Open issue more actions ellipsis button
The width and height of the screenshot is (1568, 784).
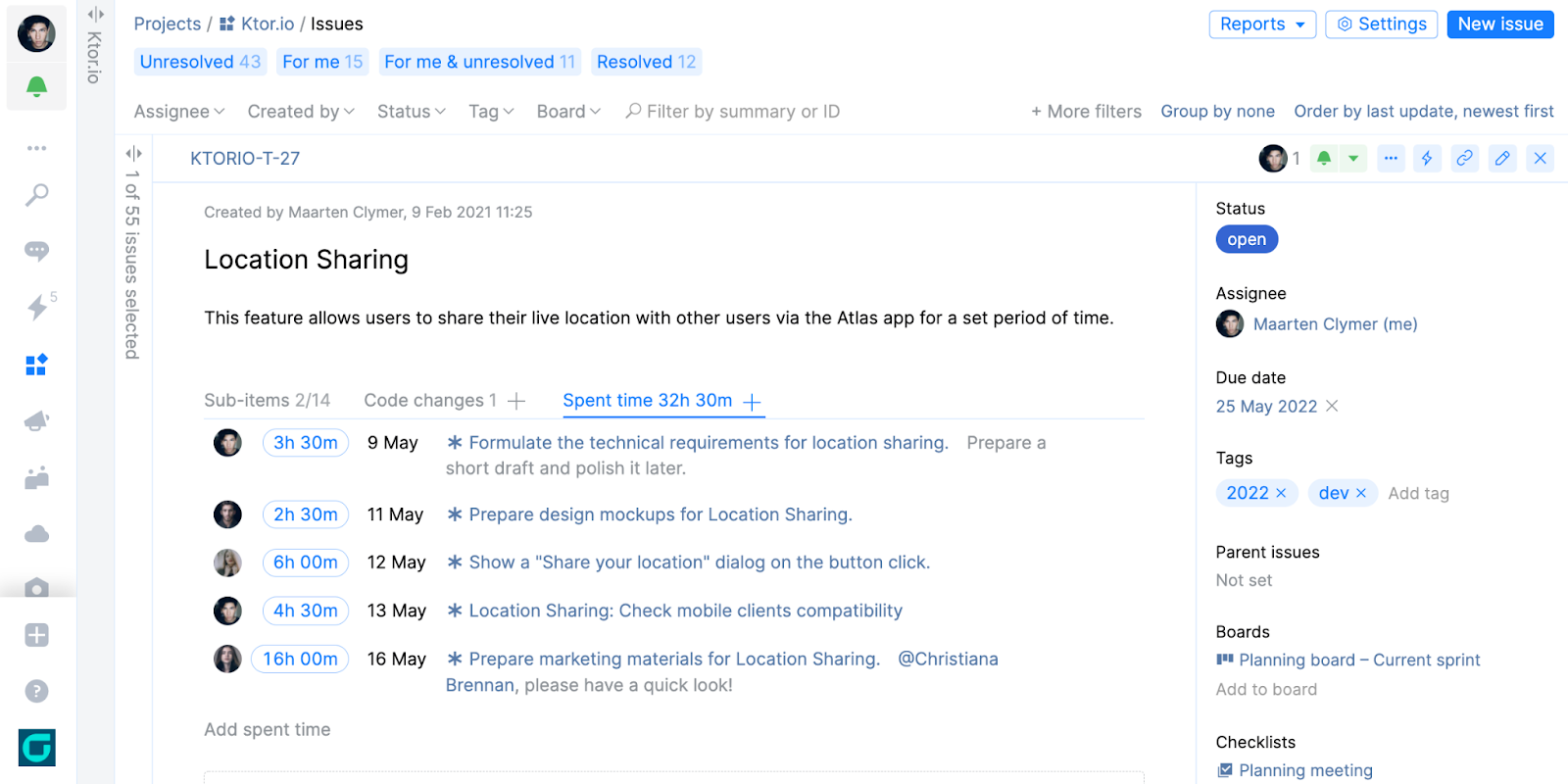(1391, 158)
